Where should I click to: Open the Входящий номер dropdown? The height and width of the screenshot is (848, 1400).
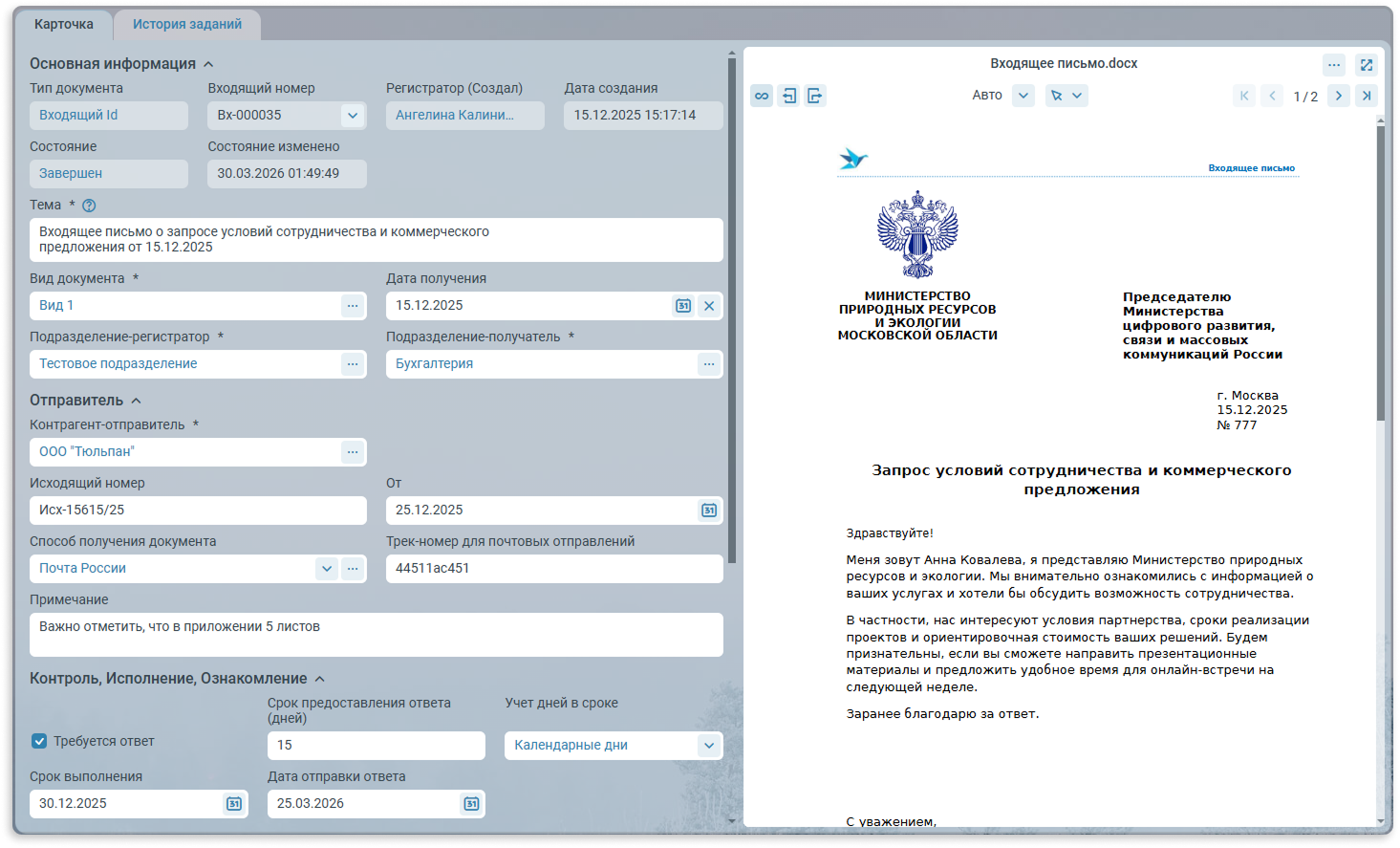tap(353, 116)
